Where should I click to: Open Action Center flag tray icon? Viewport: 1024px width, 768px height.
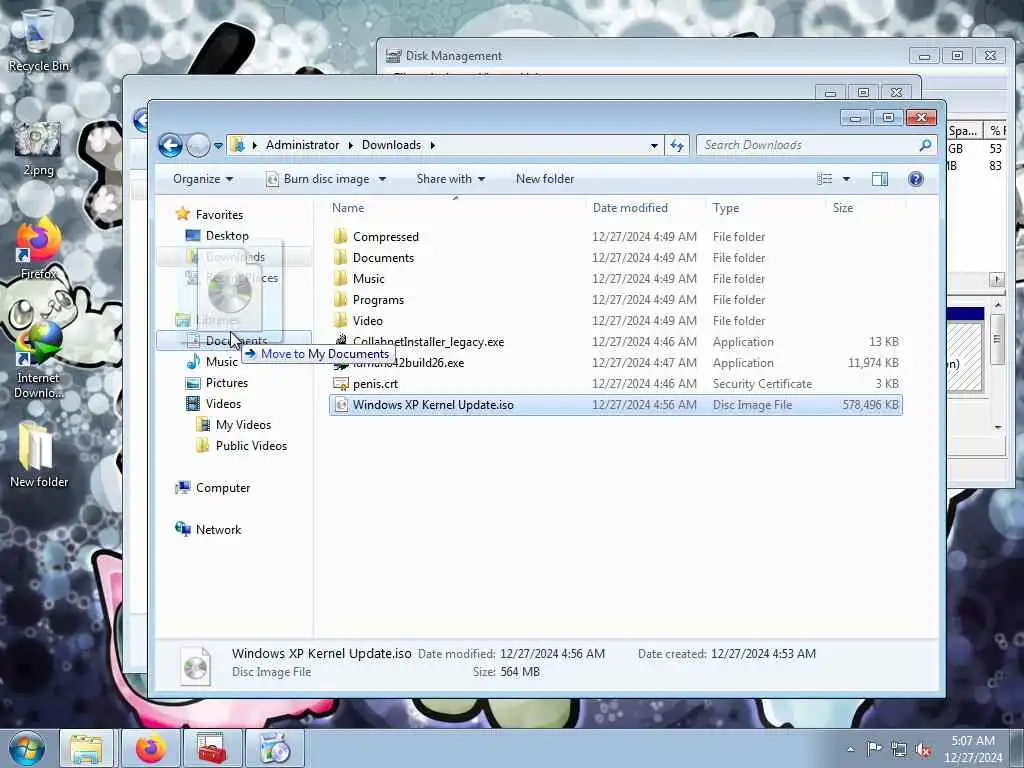(874, 749)
